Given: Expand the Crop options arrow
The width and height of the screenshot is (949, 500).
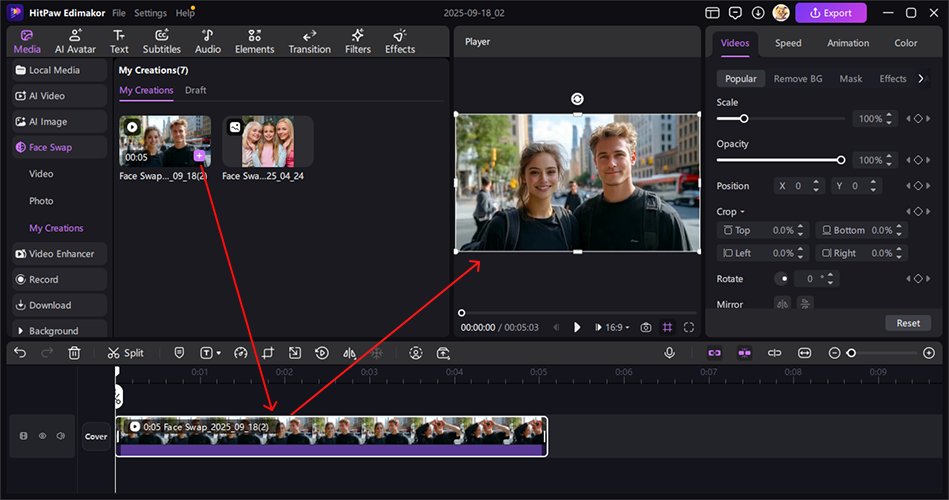Looking at the screenshot, I should point(744,212).
